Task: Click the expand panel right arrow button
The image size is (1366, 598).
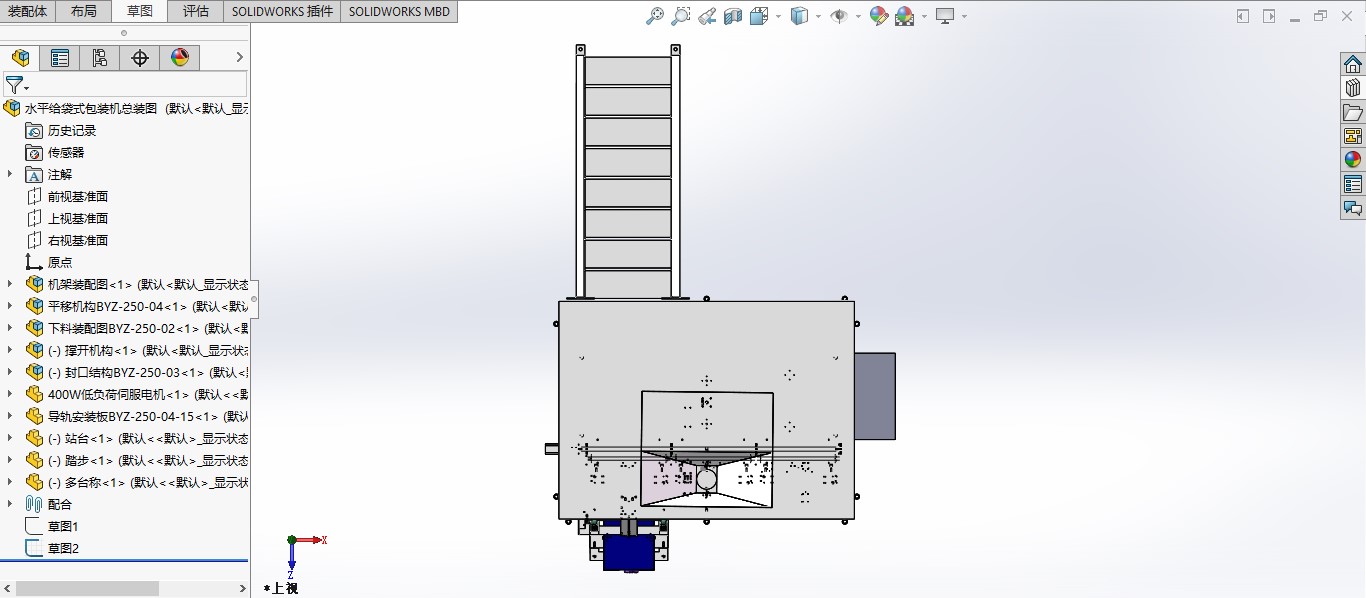Action: [x=1270, y=16]
